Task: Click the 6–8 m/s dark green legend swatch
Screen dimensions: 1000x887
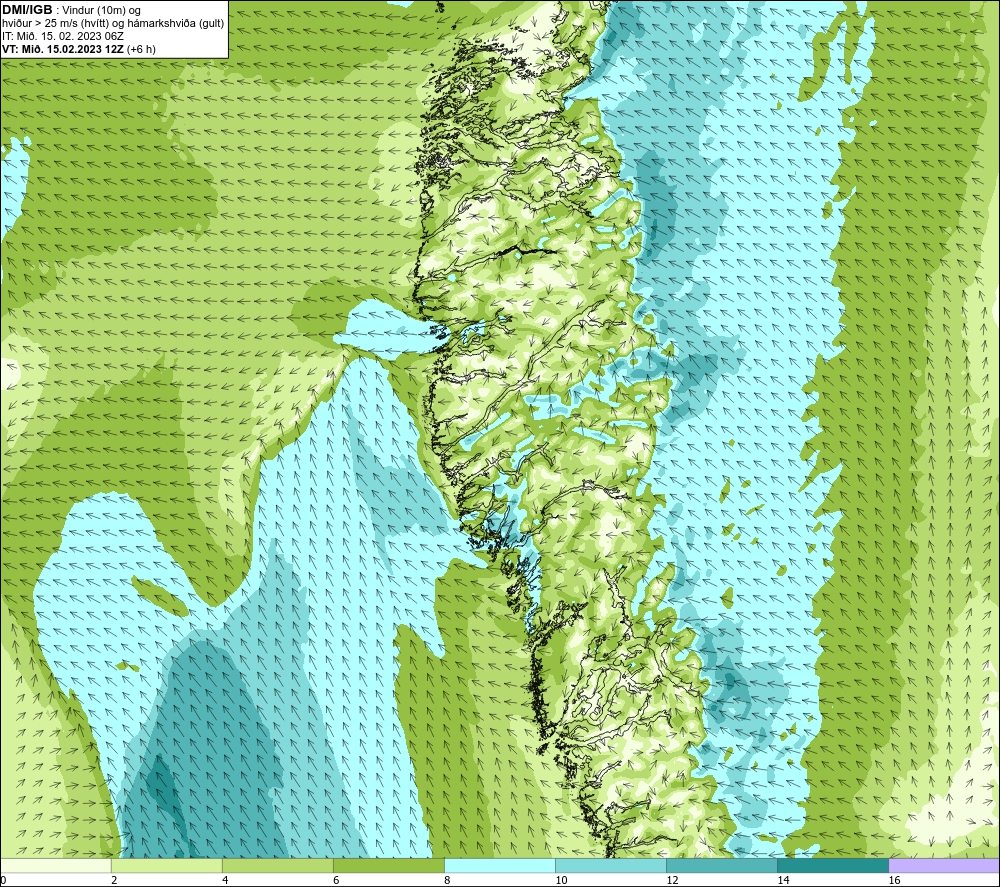Action: tap(388, 865)
